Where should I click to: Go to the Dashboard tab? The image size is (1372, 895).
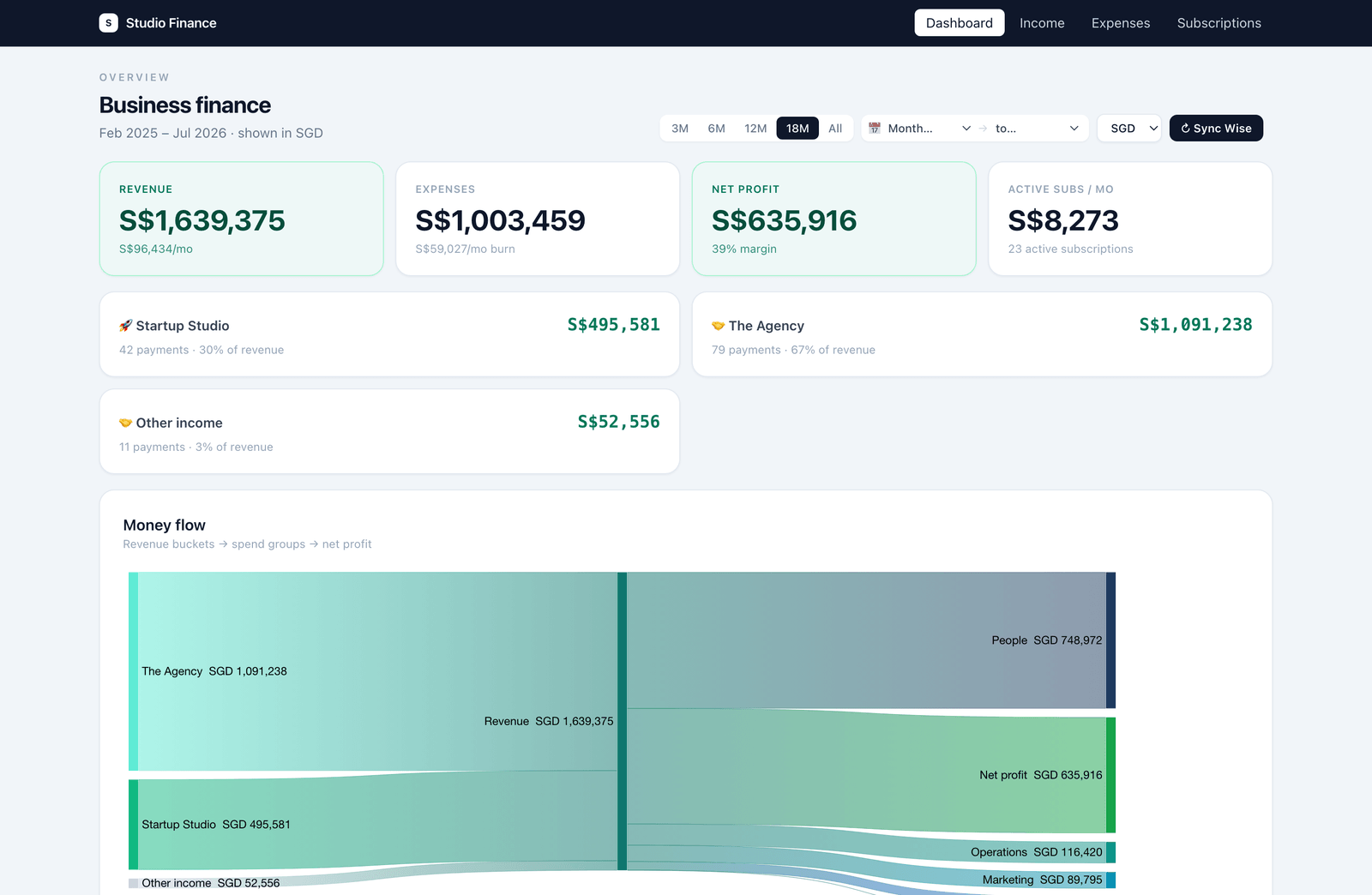click(960, 23)
